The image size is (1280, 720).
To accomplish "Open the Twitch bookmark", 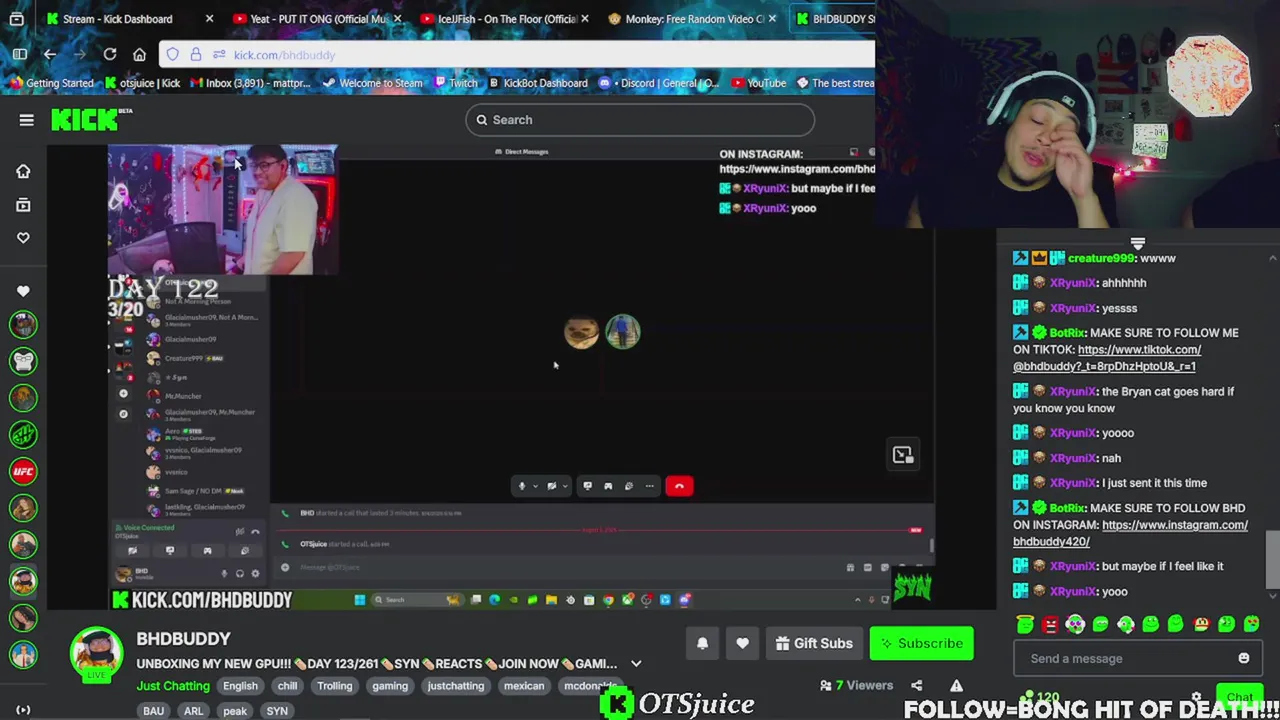I will pyautogui.click(x=455, y=83).
